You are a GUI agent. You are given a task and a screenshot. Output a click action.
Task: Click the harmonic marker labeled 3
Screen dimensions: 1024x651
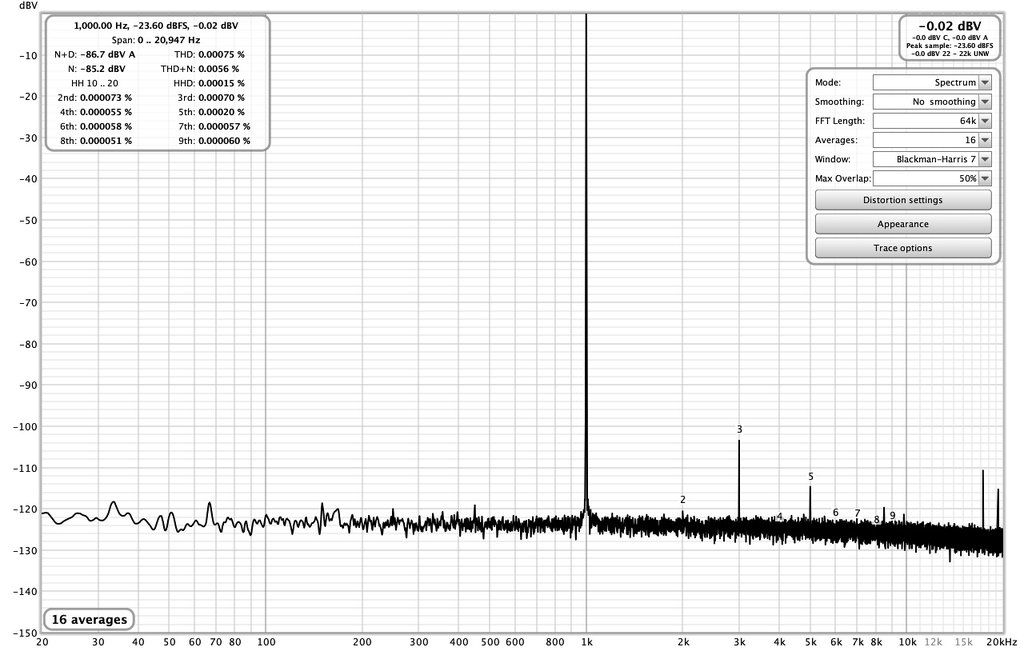tap(739, 429)
